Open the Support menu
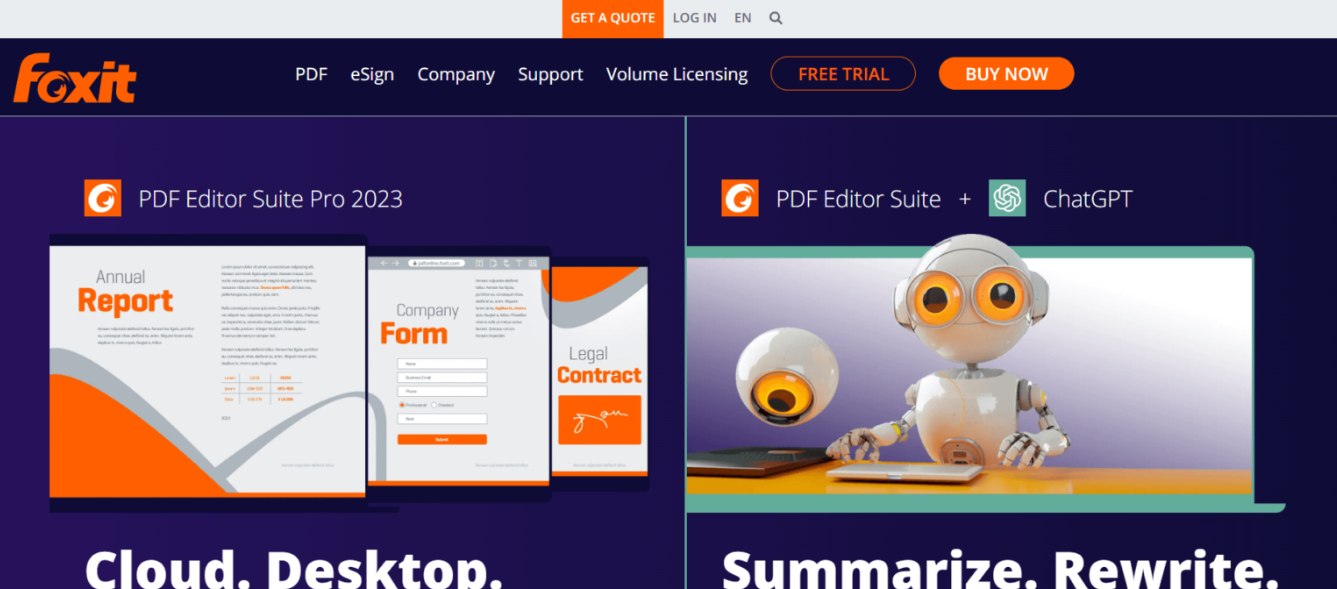 [x=550, y=74]
